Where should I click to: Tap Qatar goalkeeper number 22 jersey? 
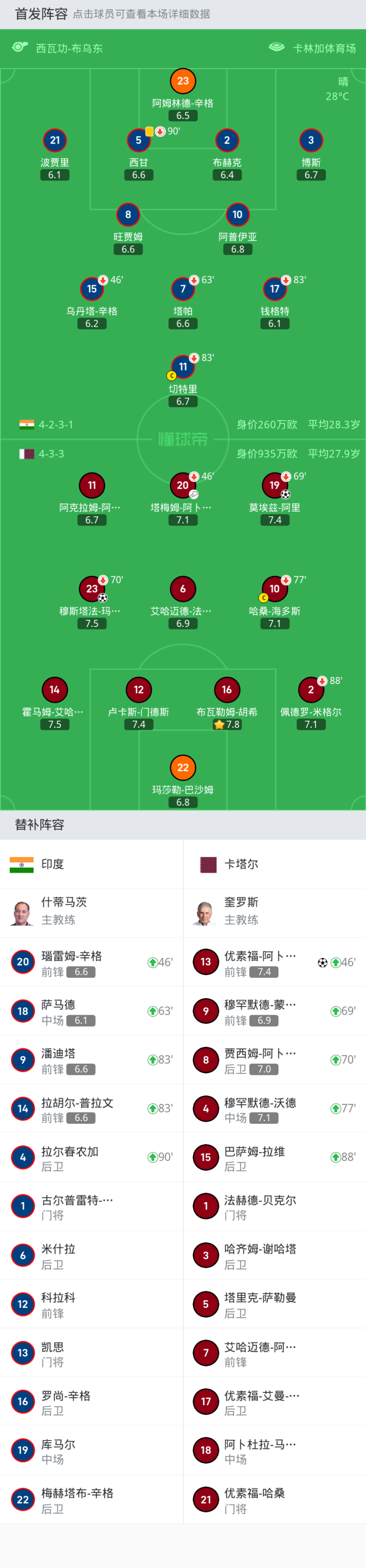[x=183, y=767]
